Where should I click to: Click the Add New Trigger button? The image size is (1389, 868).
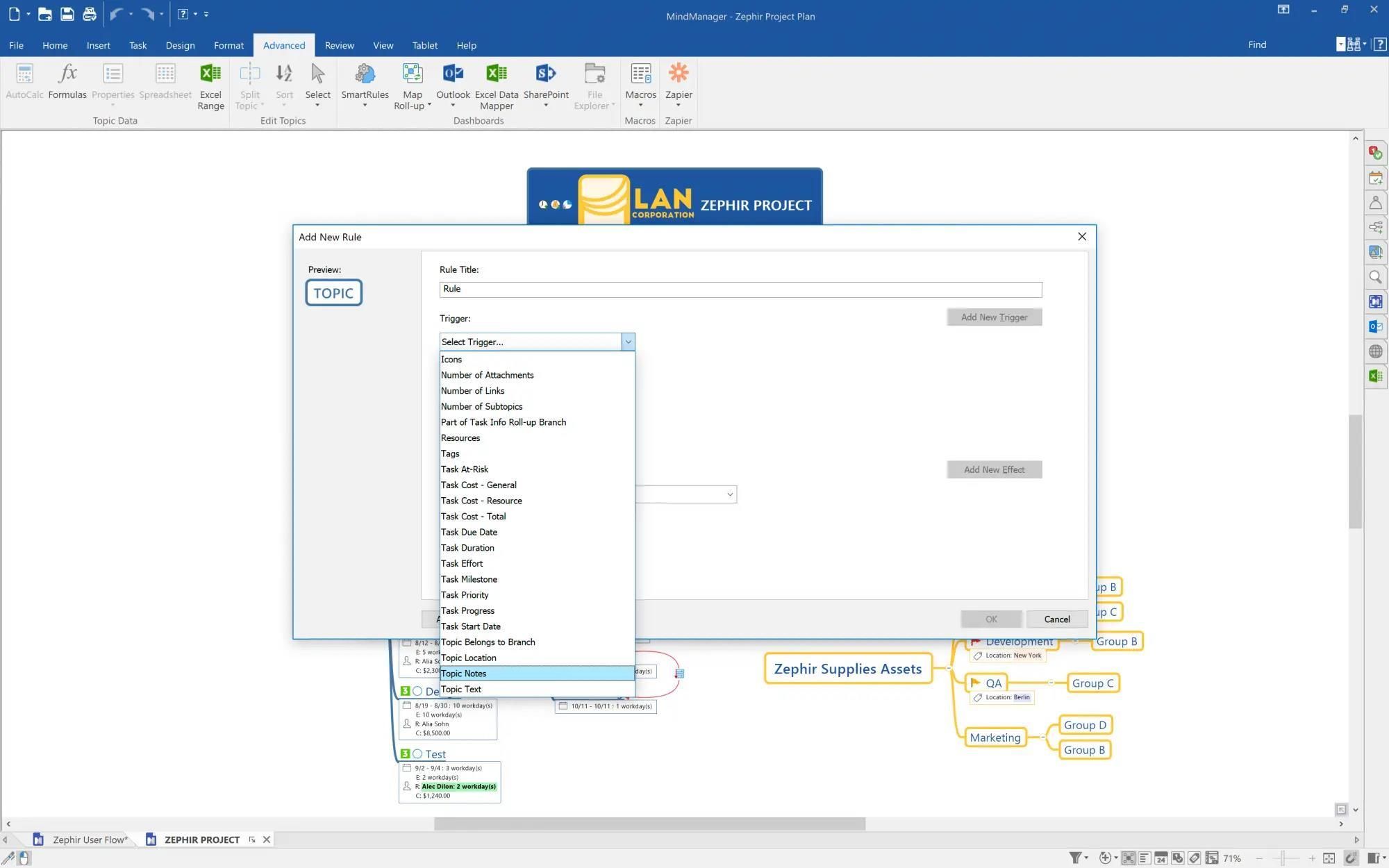[x=994, y=317]
